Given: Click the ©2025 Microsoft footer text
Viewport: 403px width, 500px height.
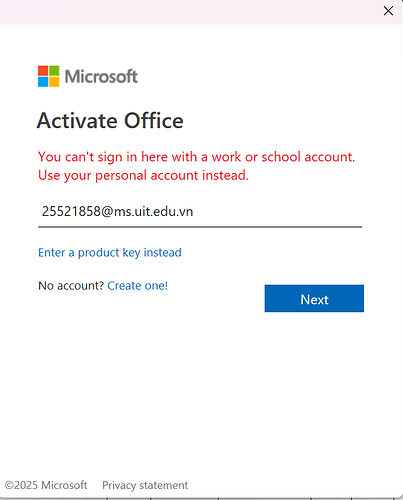Looking at the screenshot, I should [x=46, y=485].
